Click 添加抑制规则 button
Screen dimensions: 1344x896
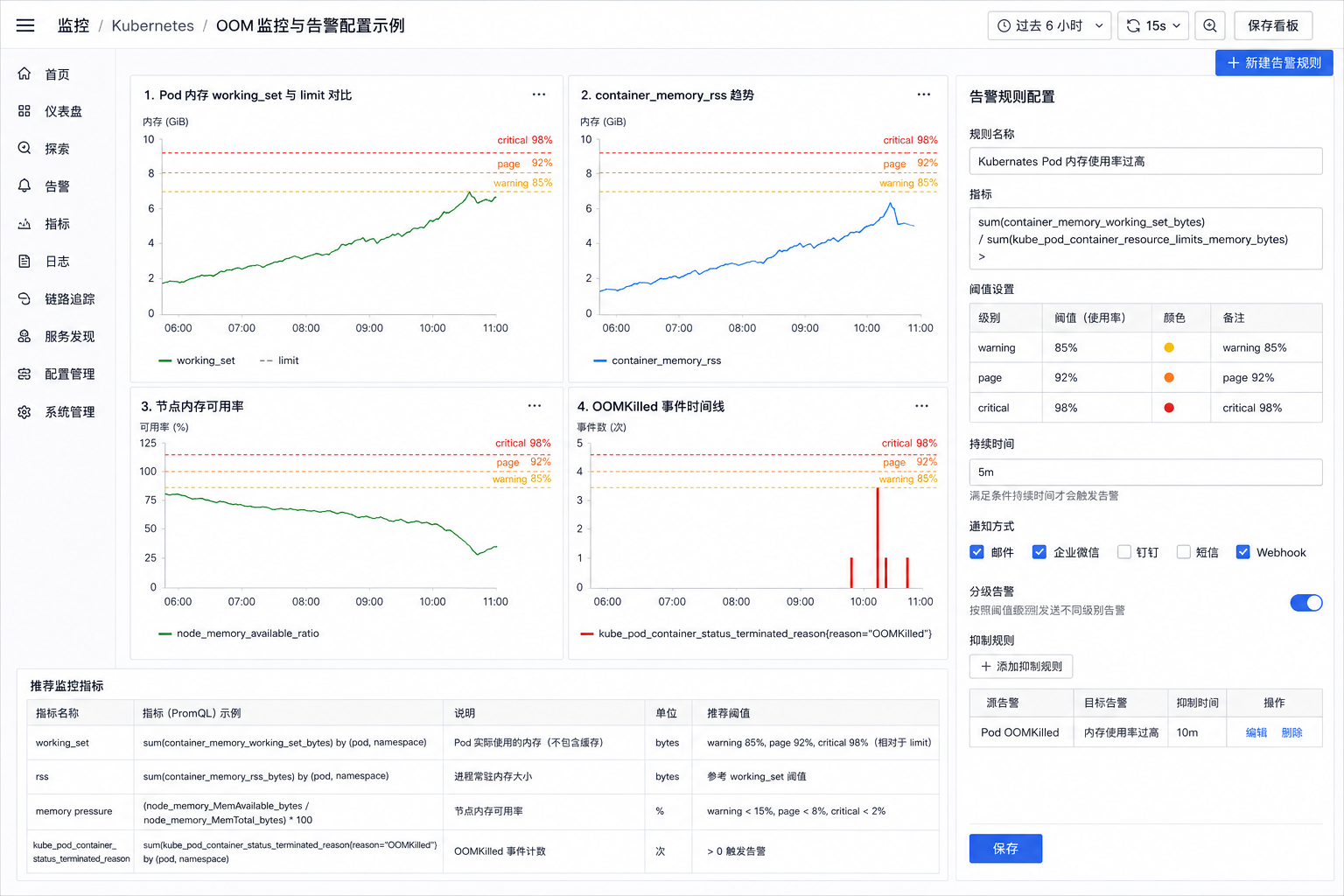pyautogui.click(x=1021, y=667)
